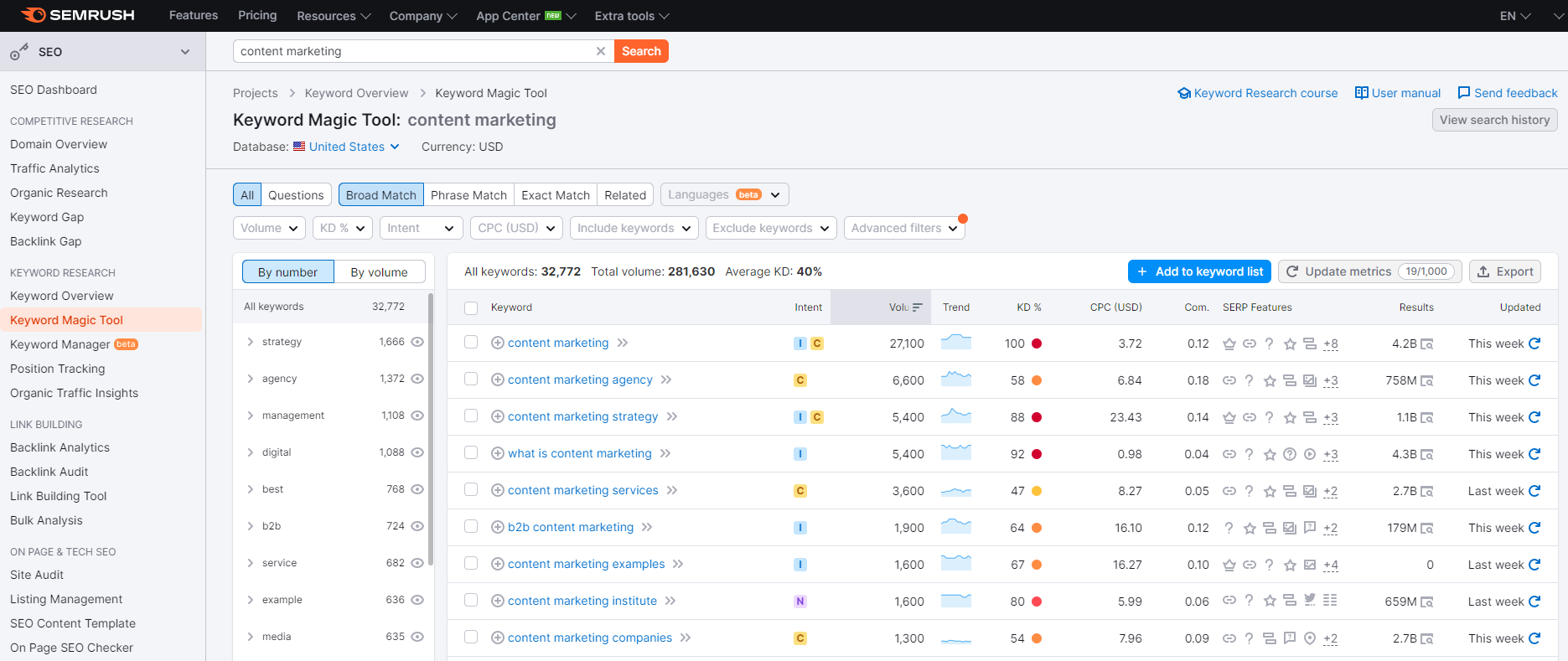Click the Semrush logo
The image size is (1568, 661).
(x=77, y=15)
